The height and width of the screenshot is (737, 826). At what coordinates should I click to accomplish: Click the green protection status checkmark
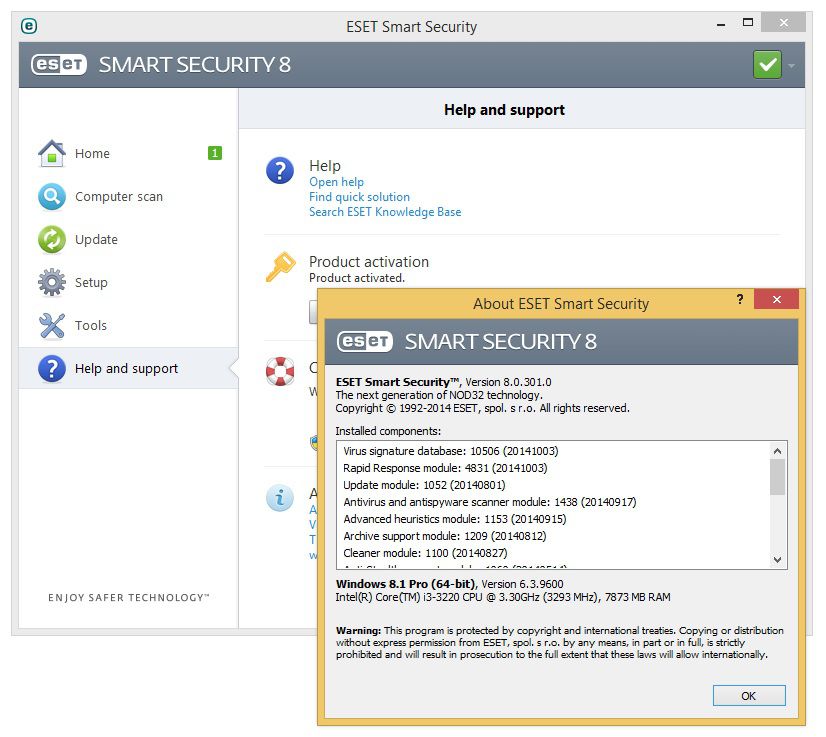pos(767,65)
